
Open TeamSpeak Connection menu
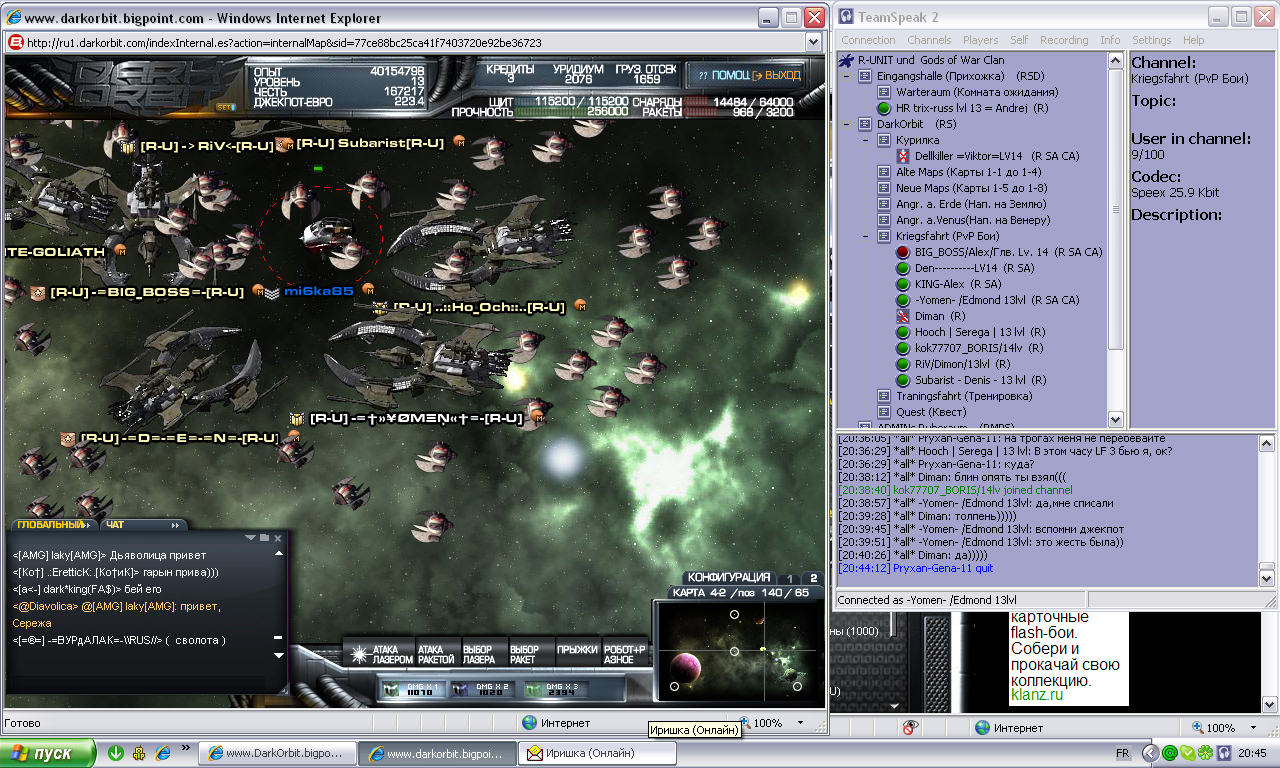point(868,40)
